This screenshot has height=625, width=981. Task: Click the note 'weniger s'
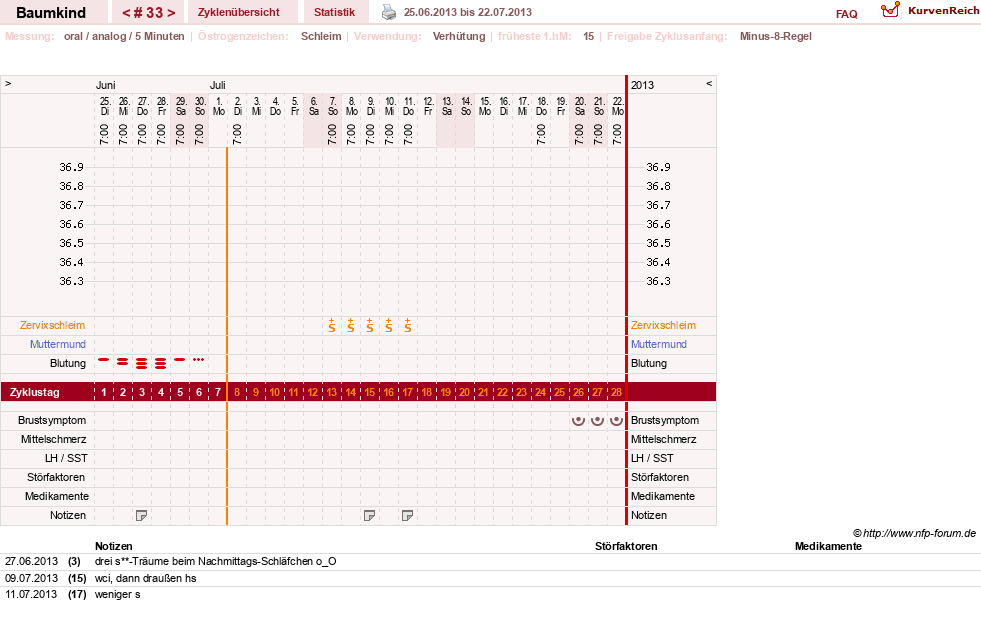(117, 594)
